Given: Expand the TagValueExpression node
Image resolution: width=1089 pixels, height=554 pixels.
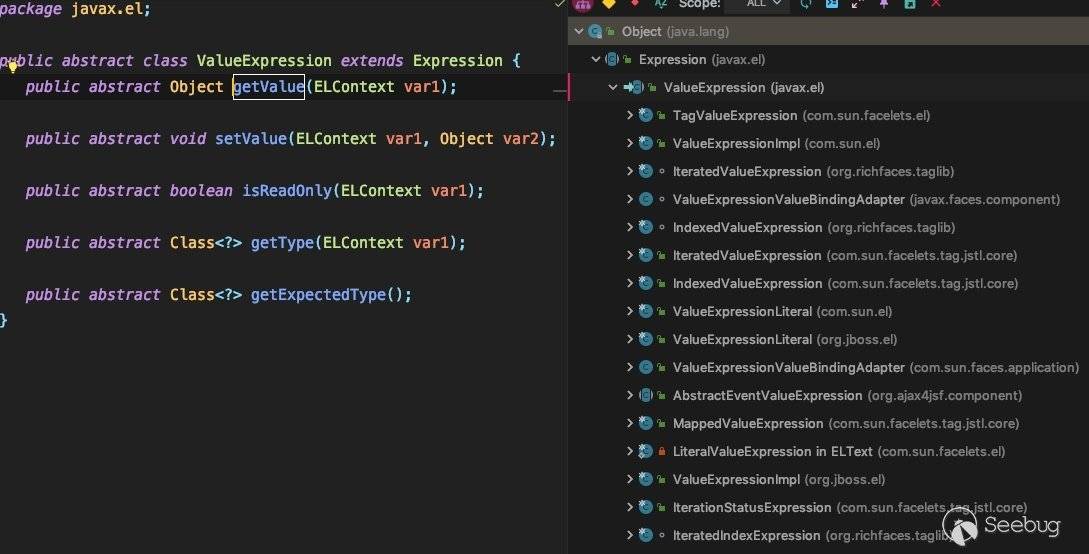Looking at the screenshot, I should pos(629,115).
